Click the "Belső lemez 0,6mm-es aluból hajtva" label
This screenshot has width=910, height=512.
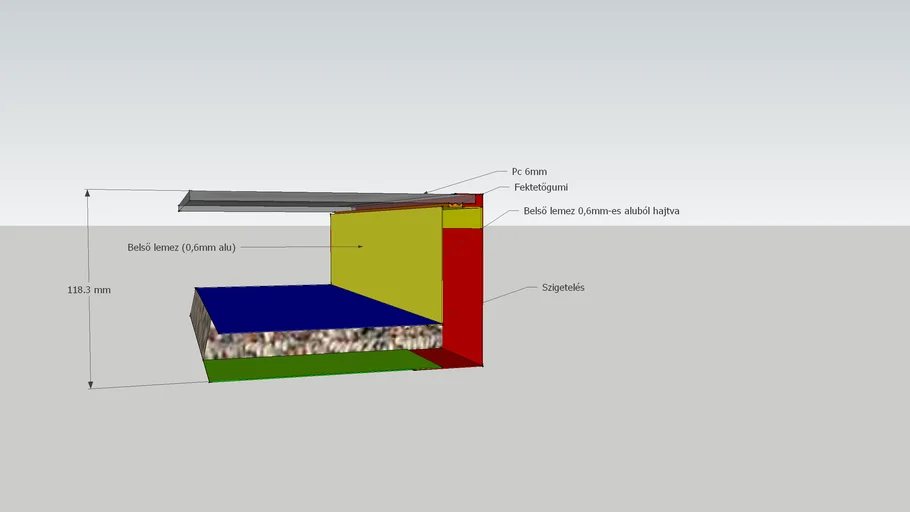(x=602, y=212)
